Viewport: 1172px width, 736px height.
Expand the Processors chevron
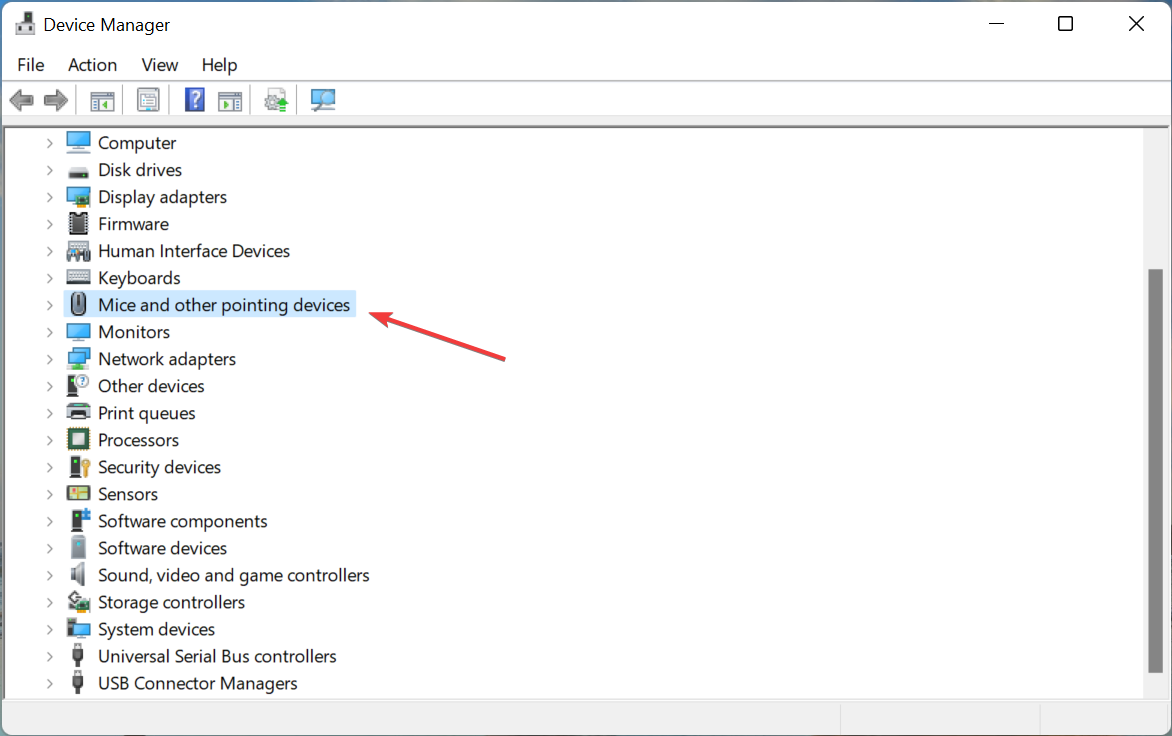point(49,440)
